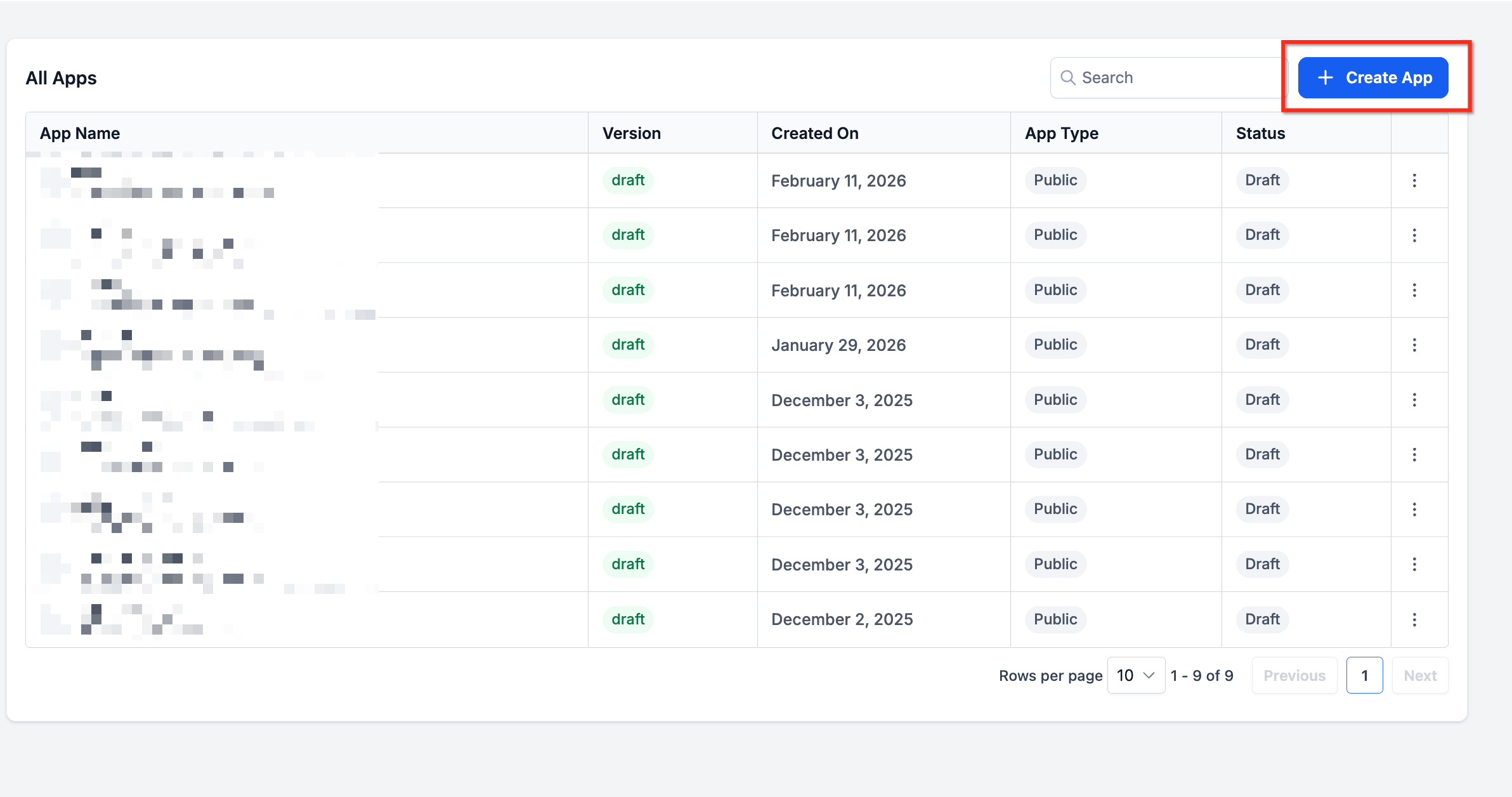The width and height of the screenshot is (1512, 797).
Task: Open the row actions menu for the third February 11 row
Action: [1414, 290]
